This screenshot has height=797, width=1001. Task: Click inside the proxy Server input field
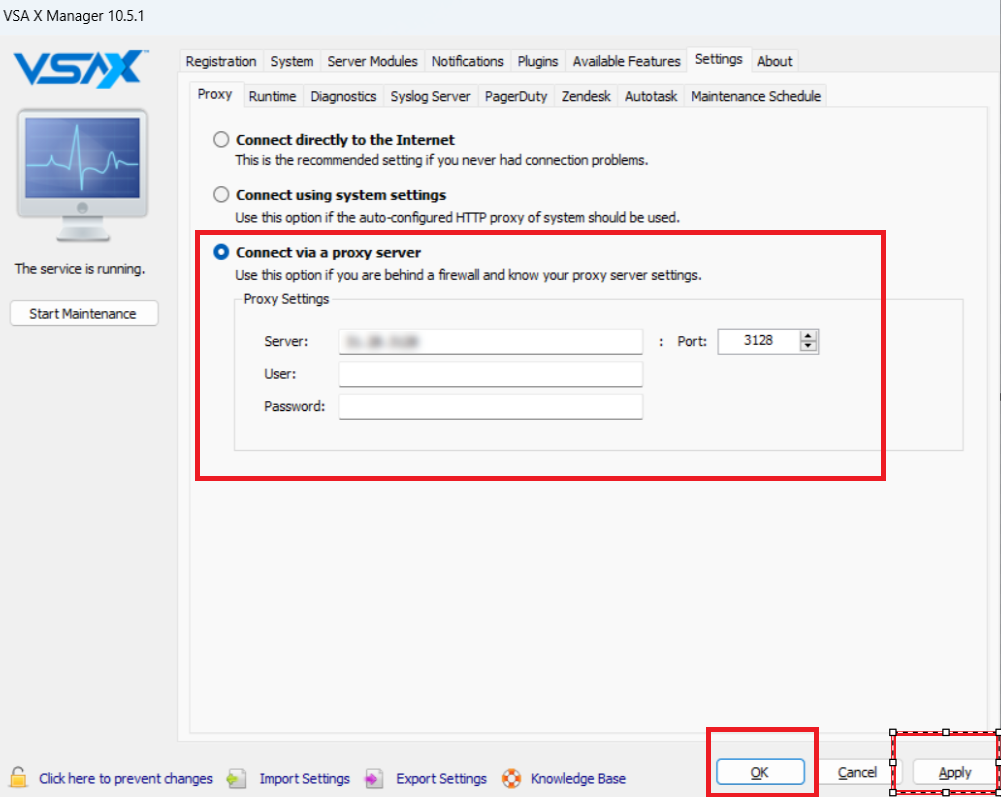(490, 341)
